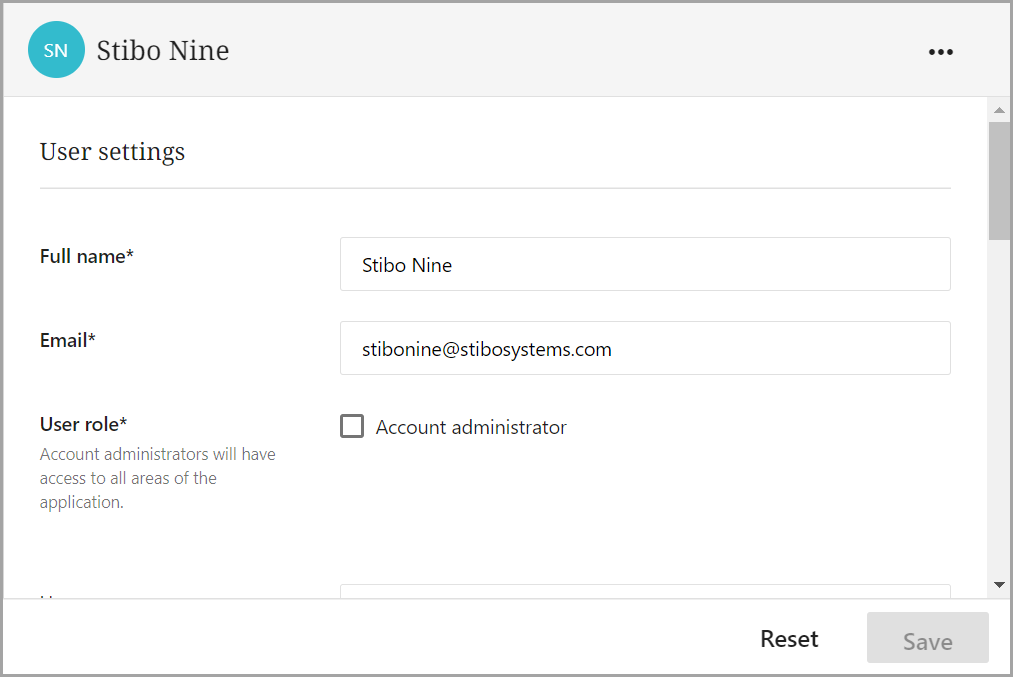This screenshot has width=1013, height=677.
Task: Click the Full name field label
Action: [x=87, y=256]
